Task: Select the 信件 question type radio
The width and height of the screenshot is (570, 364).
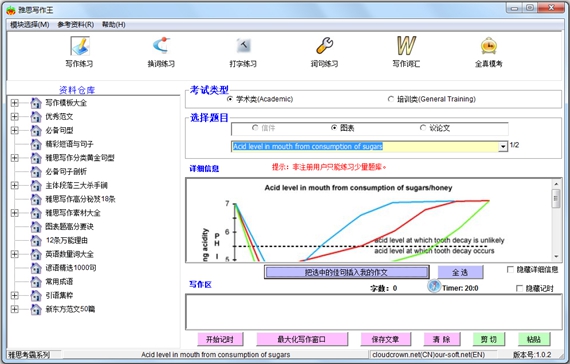Action: pyautogui.click(x=255, y=128)
